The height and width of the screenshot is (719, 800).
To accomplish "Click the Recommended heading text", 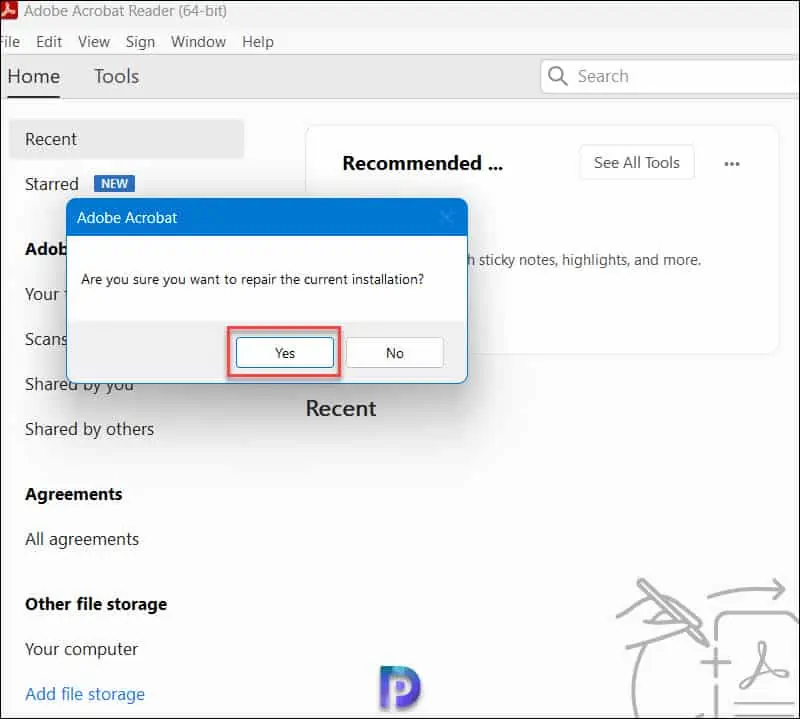I will [x=422, y=163].
